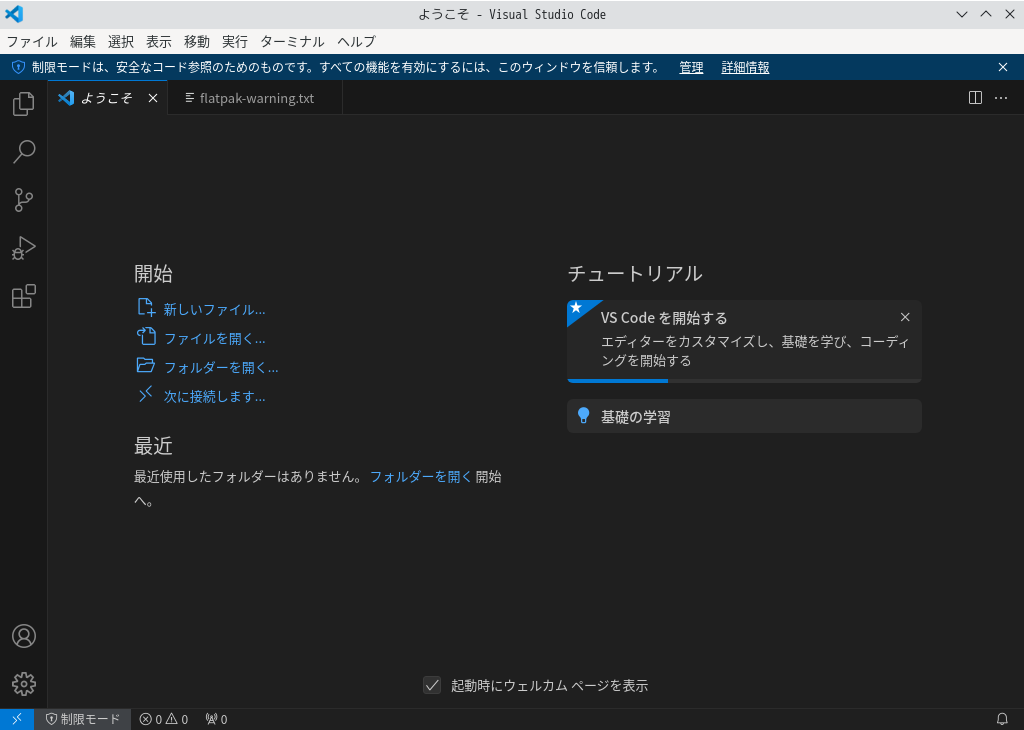
Task: Open the ファイル menu
Action: 32,42
